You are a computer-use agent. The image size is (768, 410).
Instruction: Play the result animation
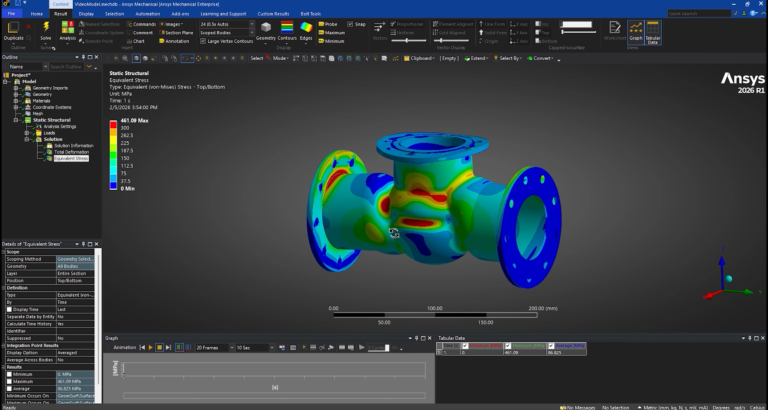click(x=150, y=347)
